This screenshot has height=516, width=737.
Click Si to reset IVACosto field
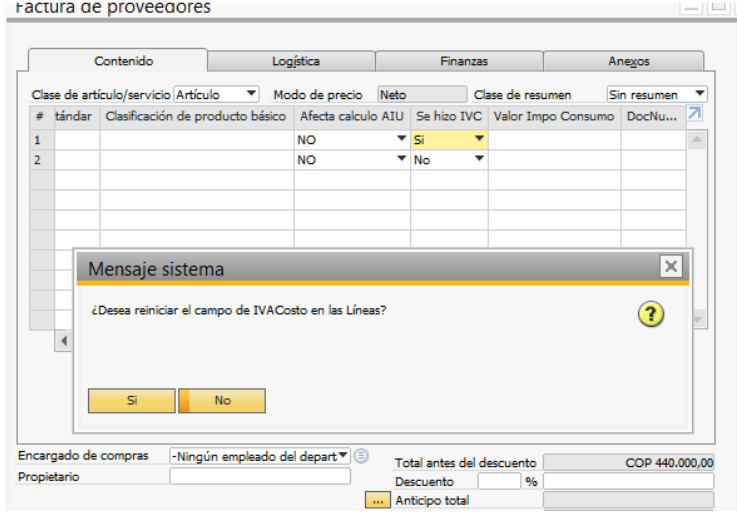pyautogui.click(x=131, y=400)
